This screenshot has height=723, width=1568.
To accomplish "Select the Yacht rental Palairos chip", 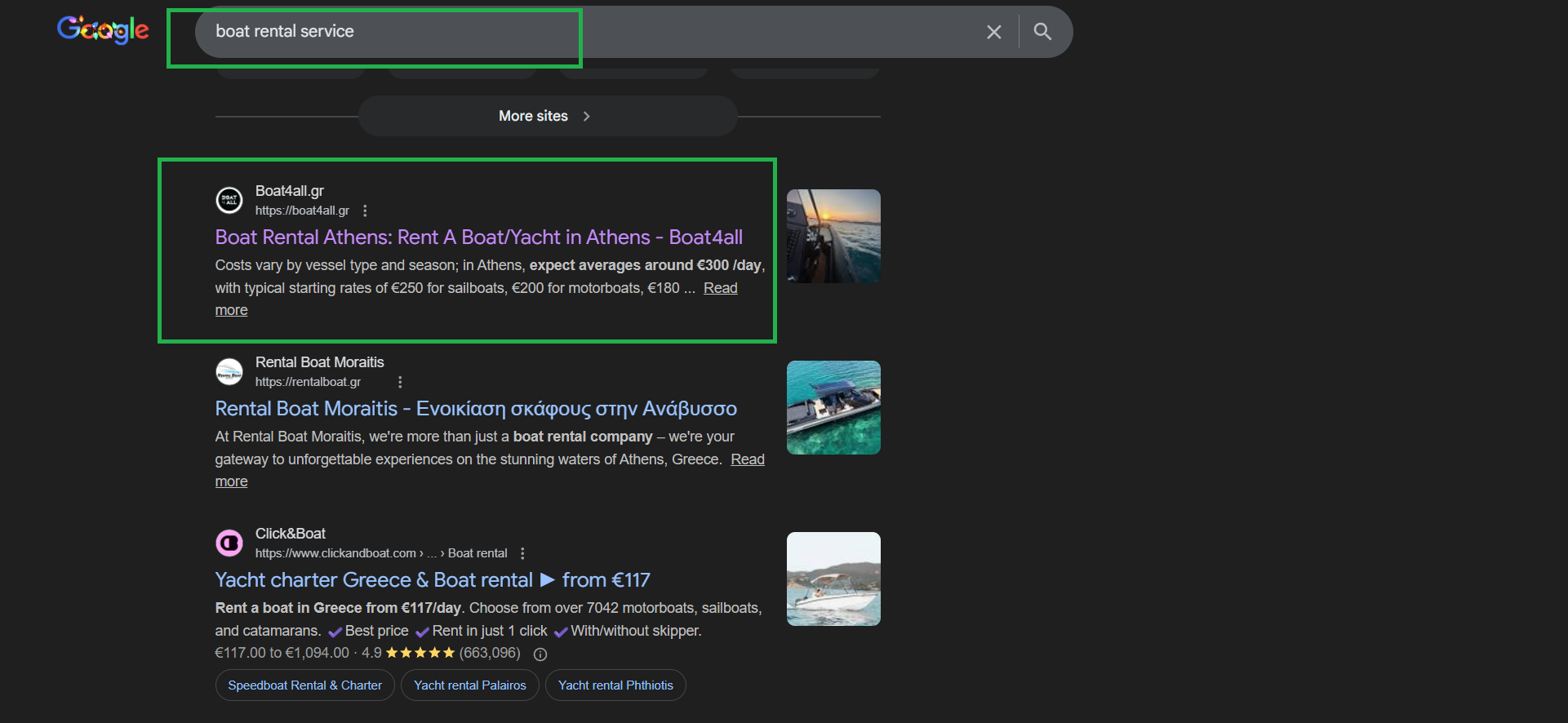I will coord(469,685).
